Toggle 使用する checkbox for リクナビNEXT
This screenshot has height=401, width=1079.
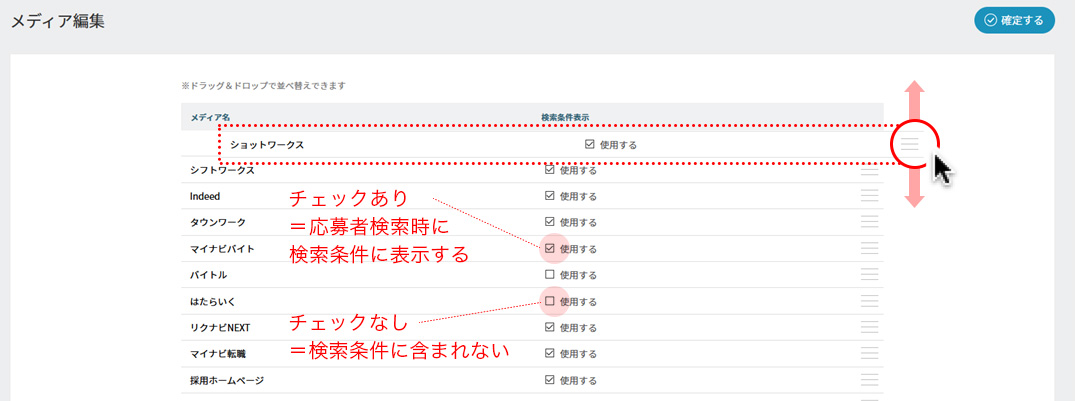(x=550, y=327)
